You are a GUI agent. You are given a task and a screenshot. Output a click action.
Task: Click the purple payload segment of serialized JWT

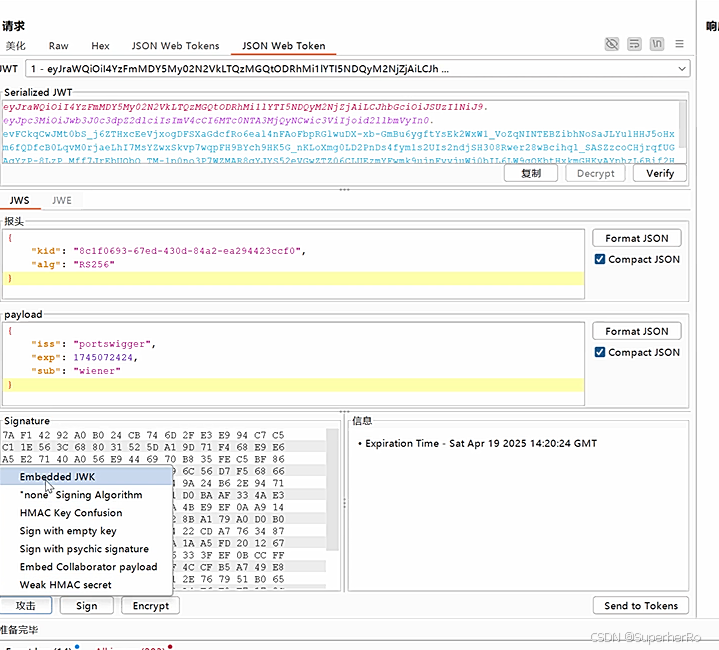218,121
